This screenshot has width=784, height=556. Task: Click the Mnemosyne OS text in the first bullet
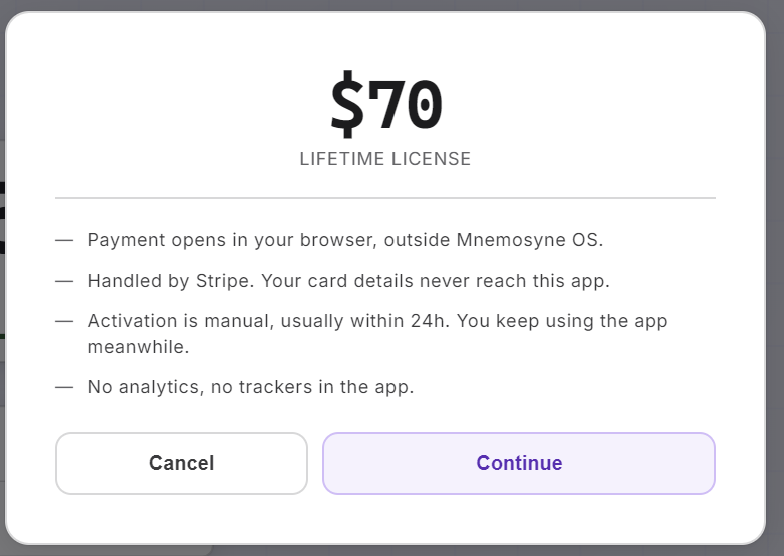(530, 240)
